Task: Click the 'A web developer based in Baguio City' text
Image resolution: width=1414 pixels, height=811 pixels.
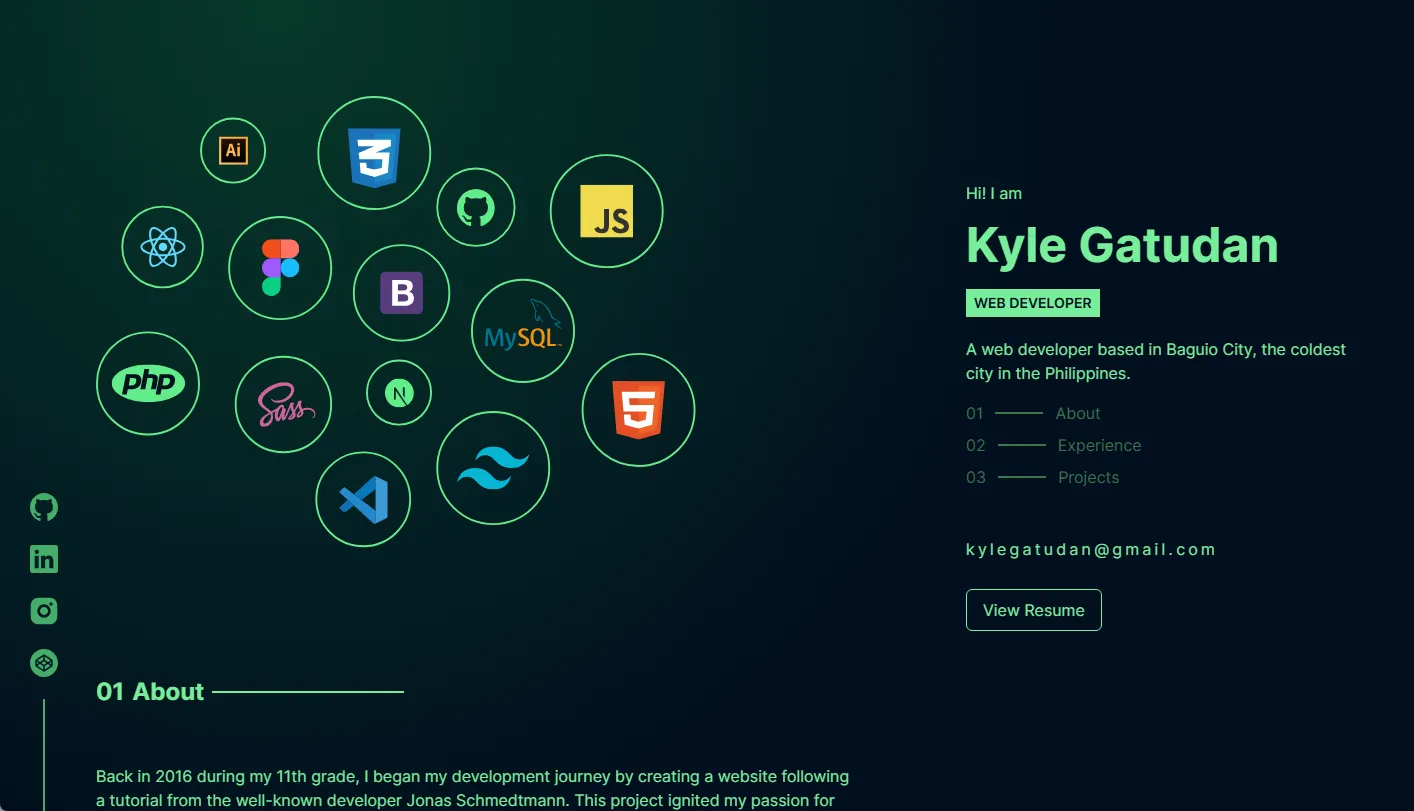Action: point(1156,362)
